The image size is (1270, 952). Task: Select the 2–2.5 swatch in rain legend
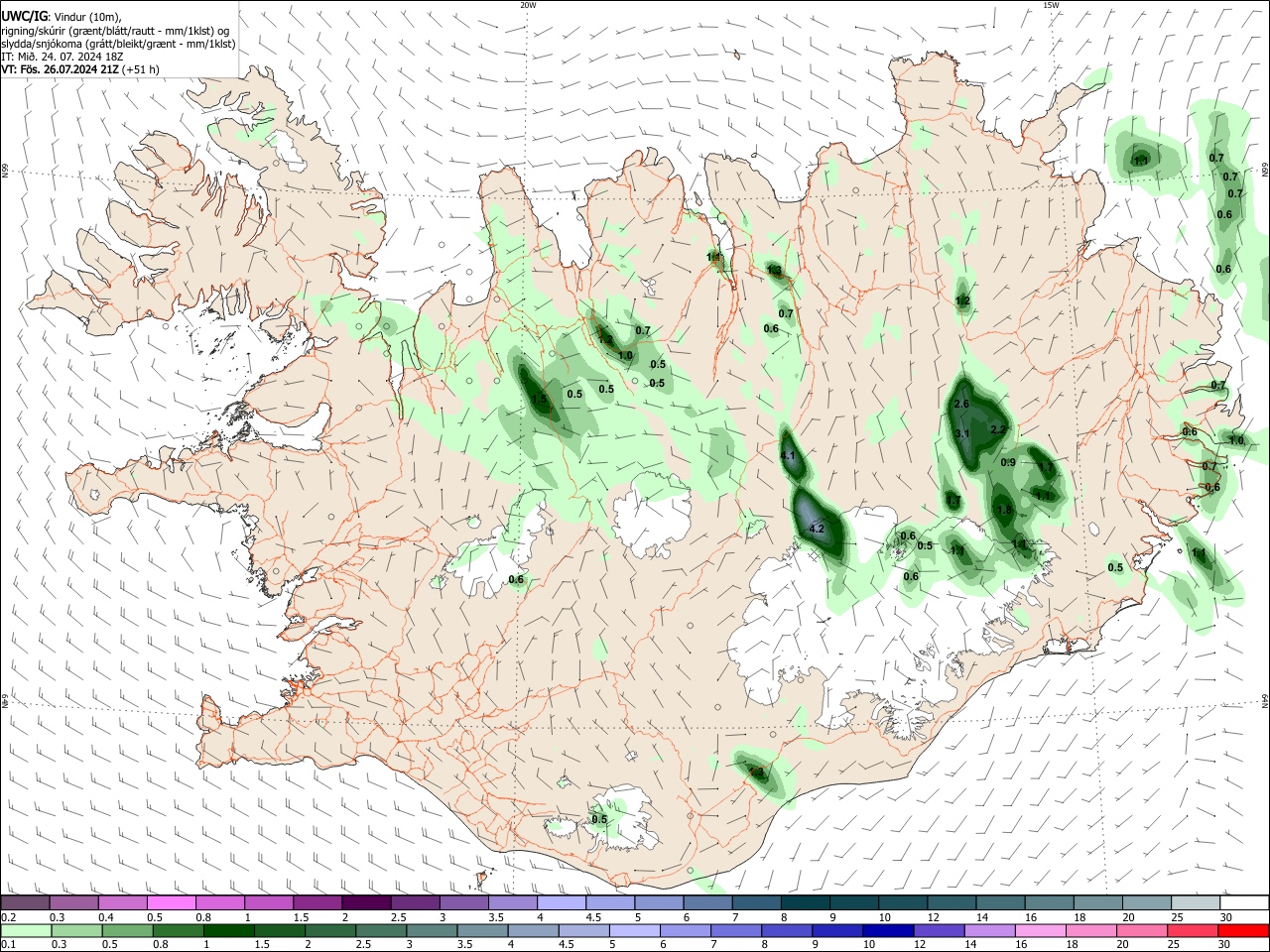tap(329, 930)
